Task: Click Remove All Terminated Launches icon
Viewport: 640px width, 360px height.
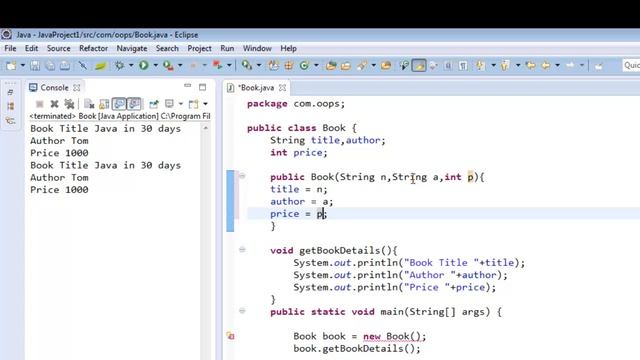Action: [x=69, y=104]
